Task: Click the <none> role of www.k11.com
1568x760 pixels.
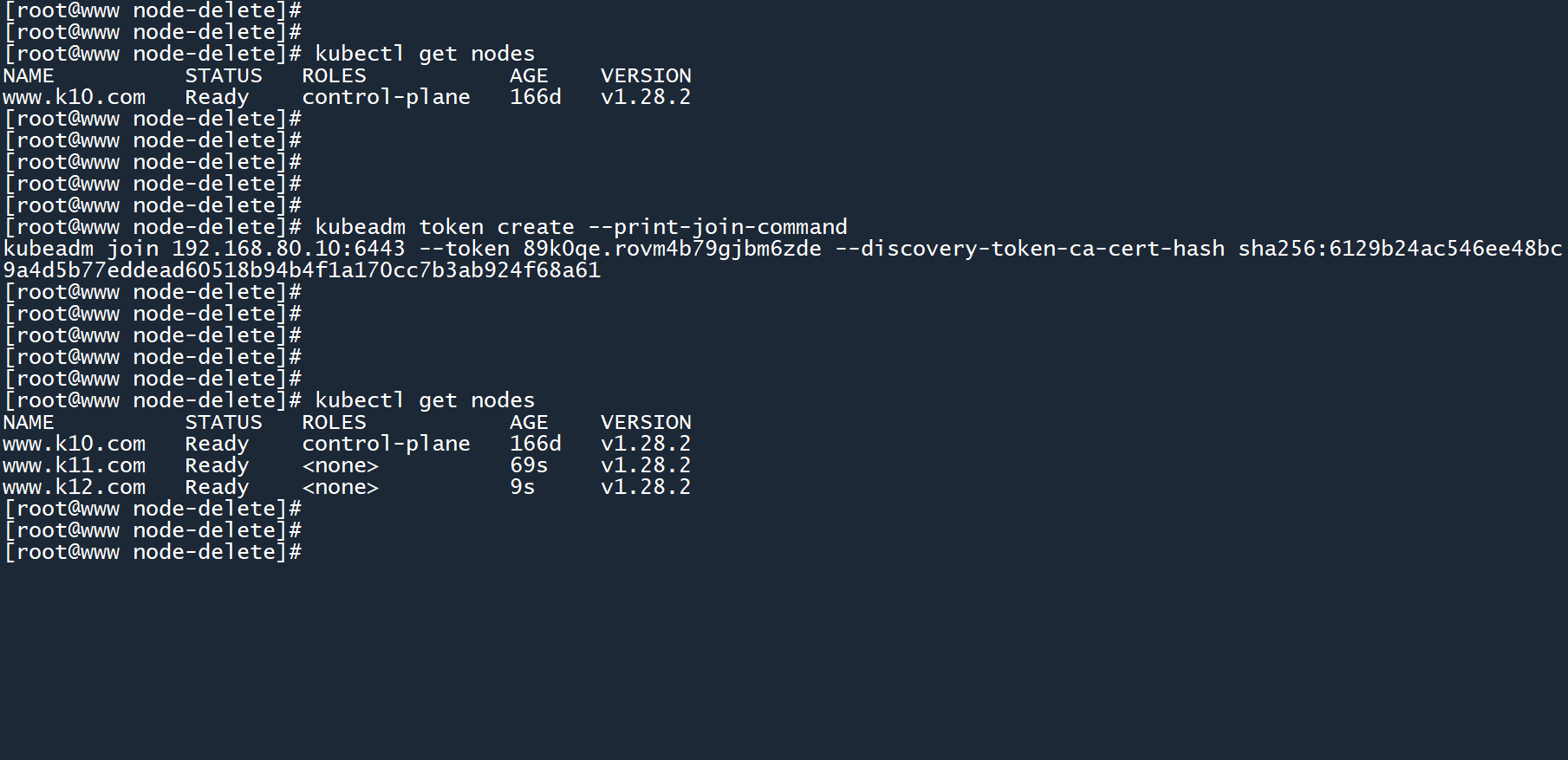Action: point(341,465)
